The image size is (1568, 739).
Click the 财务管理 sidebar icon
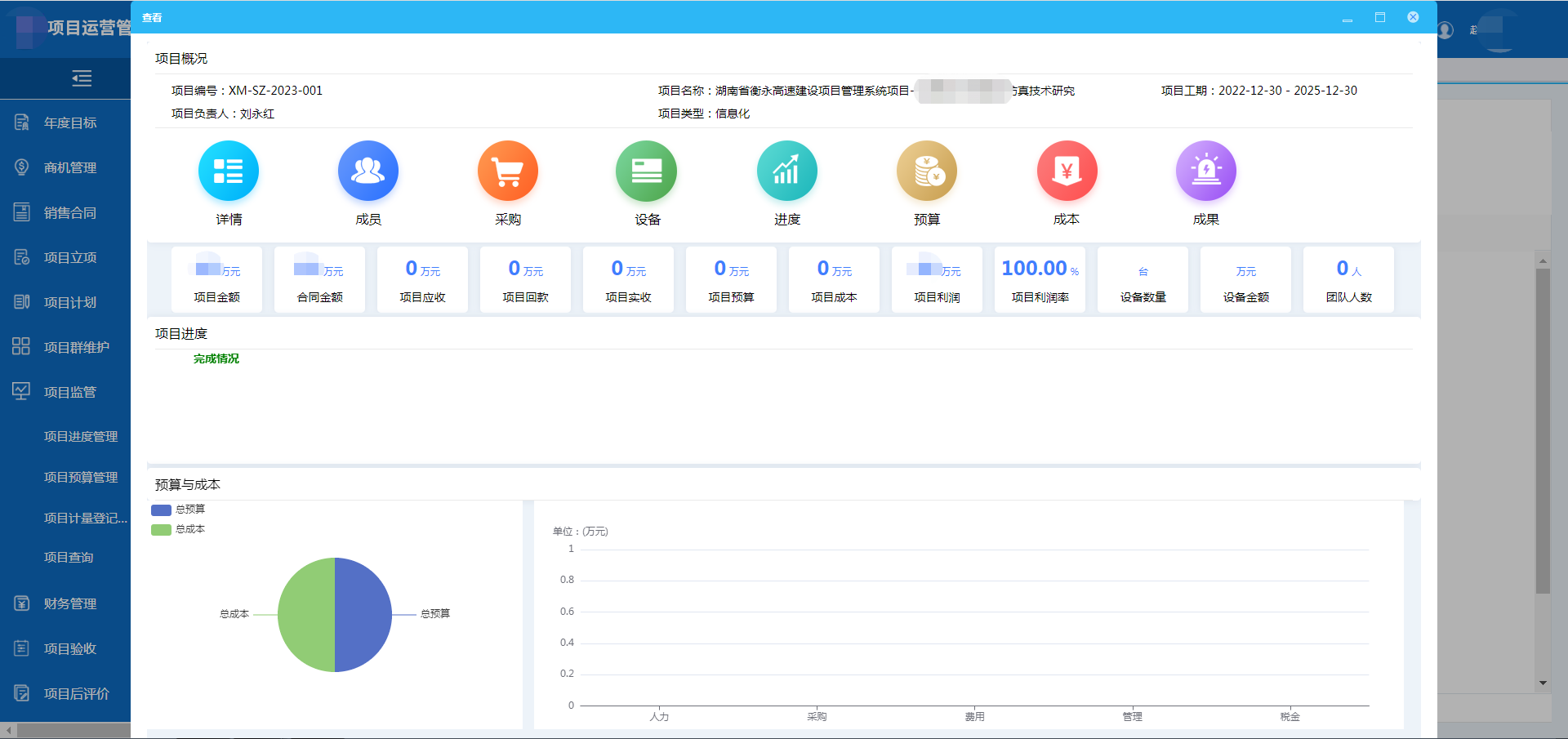(x=22, y=603)
